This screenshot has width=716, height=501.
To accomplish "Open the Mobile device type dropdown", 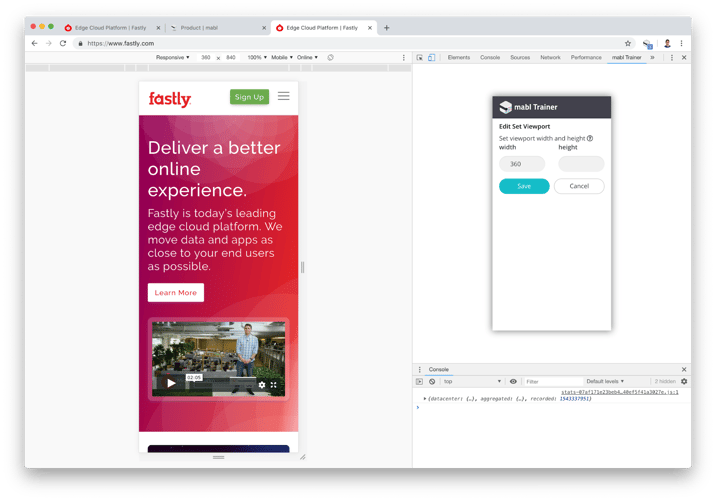I will pyautogui.click(x=282, y=58).
